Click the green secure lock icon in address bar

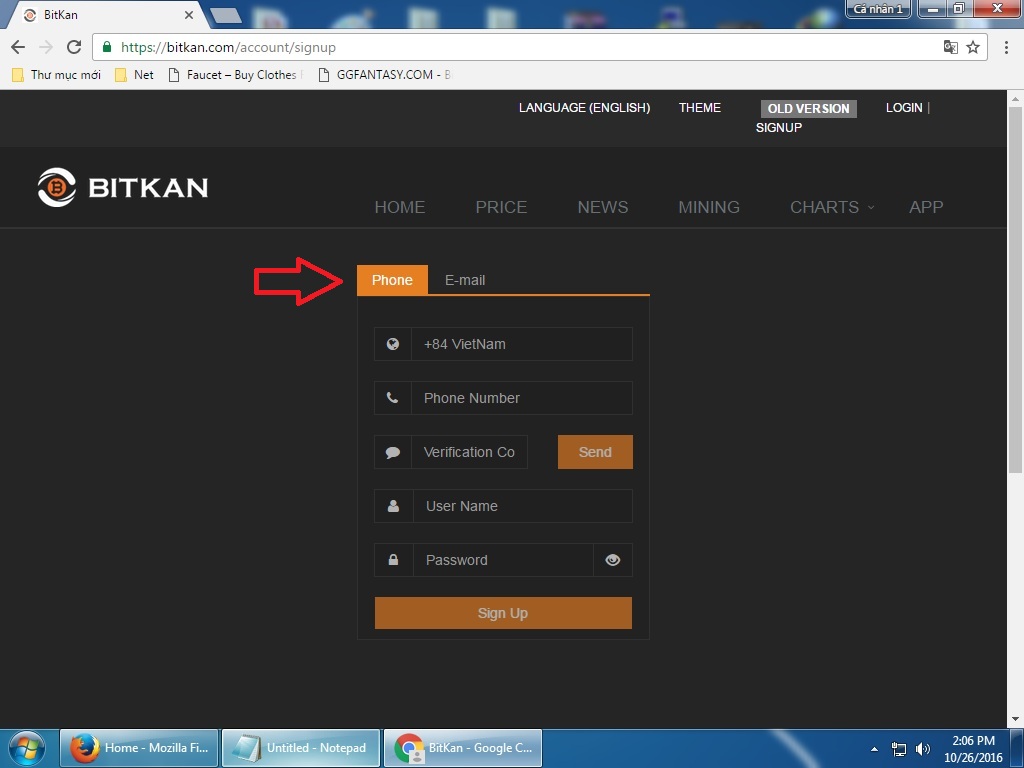coord(107,47)
